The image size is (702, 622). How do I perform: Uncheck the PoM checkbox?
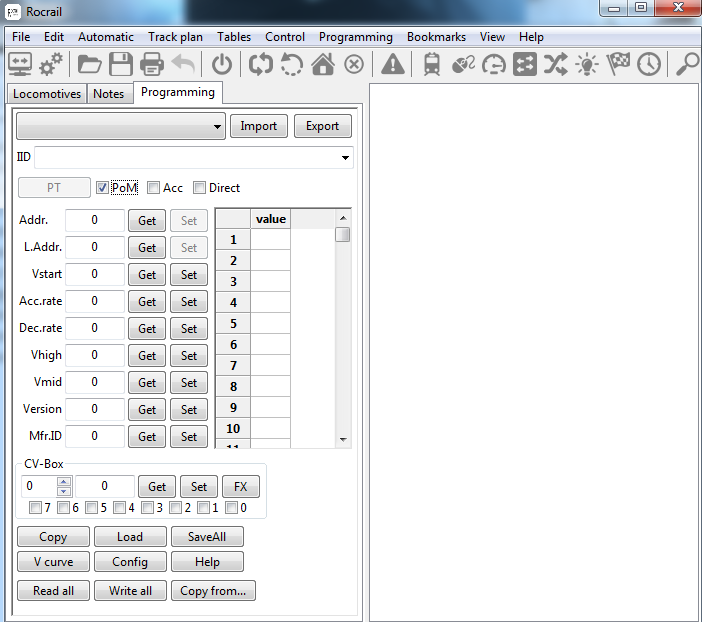tap(102, 188)
